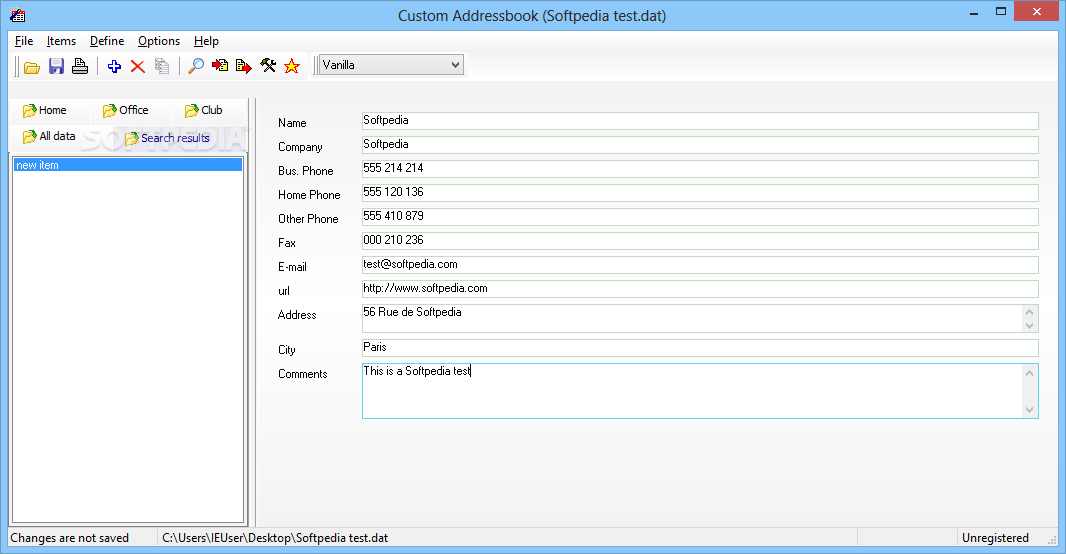Click the import data toolbar icon
The image size is (1066, 554).
coord(220,66)
